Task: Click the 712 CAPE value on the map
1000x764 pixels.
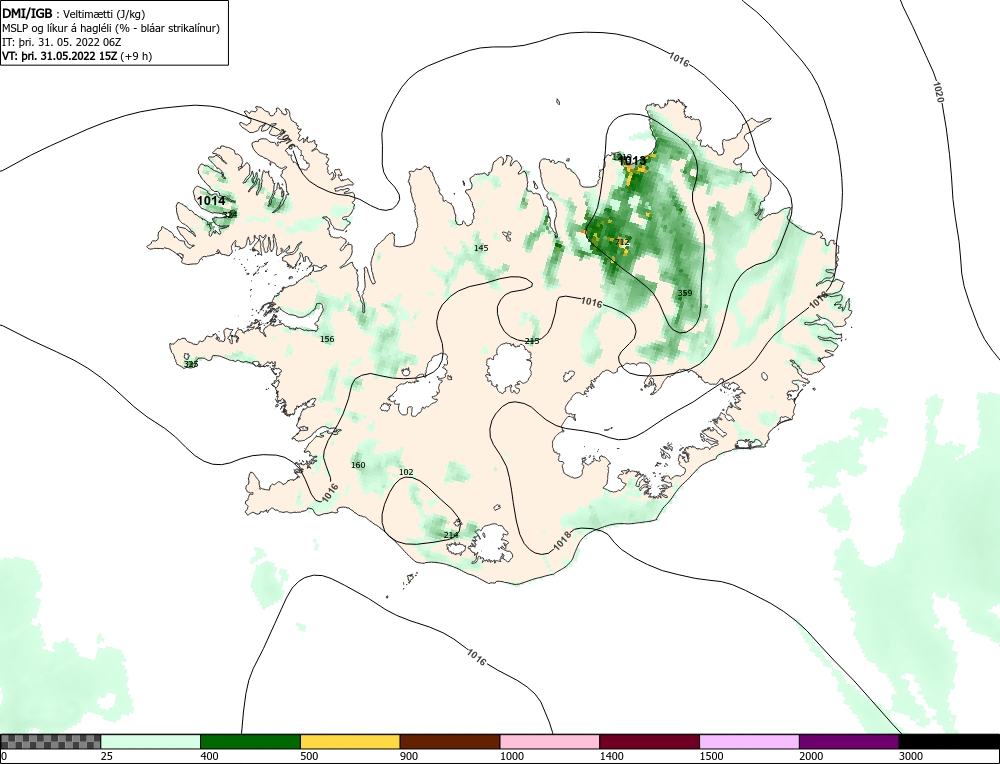Action: tap(622, 242)
